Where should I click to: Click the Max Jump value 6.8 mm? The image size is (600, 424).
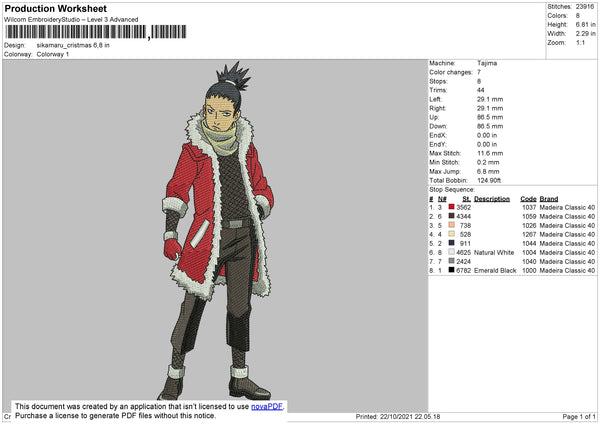488,171
